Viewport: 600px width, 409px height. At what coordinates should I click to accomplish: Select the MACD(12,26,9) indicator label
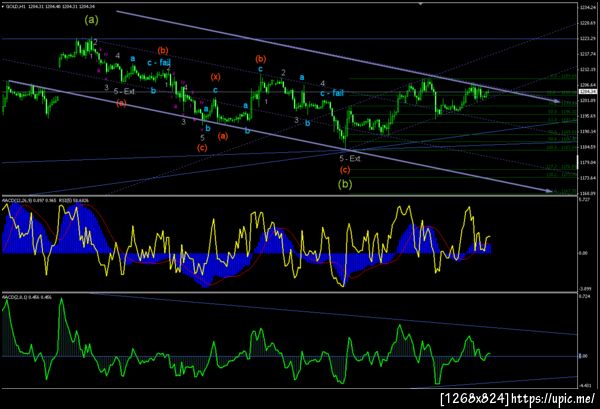(x=30, y=200)
